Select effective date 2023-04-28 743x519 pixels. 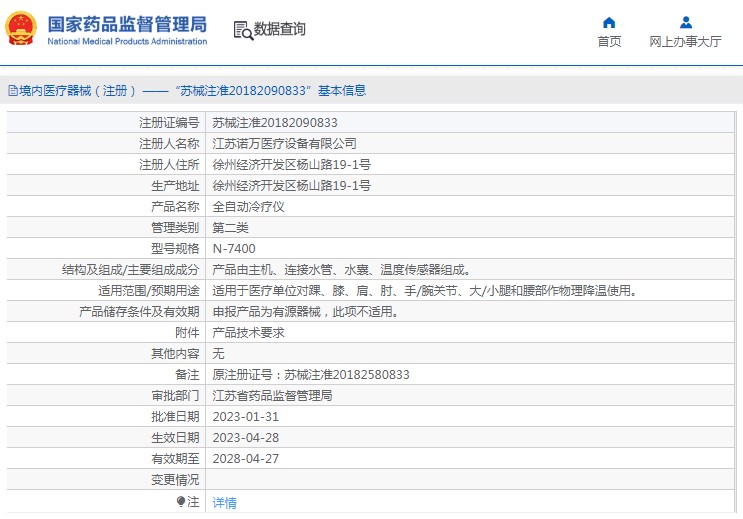(x=245, y=437)
